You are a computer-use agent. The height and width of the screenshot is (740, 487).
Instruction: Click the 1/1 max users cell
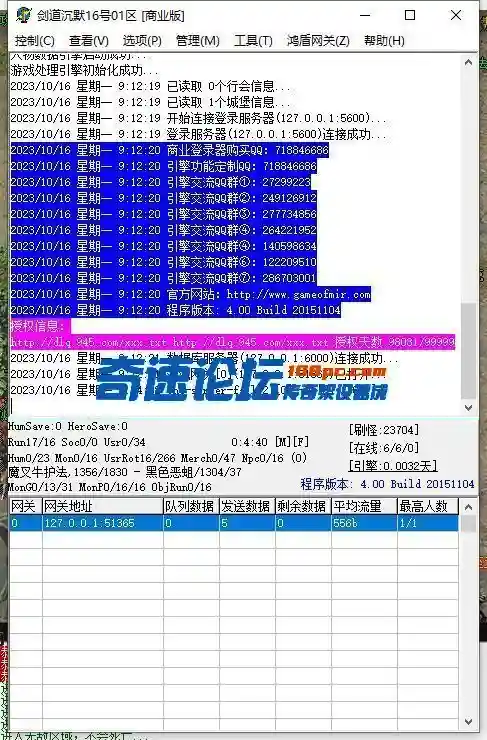pyautogui.click(x=428, y=523)
